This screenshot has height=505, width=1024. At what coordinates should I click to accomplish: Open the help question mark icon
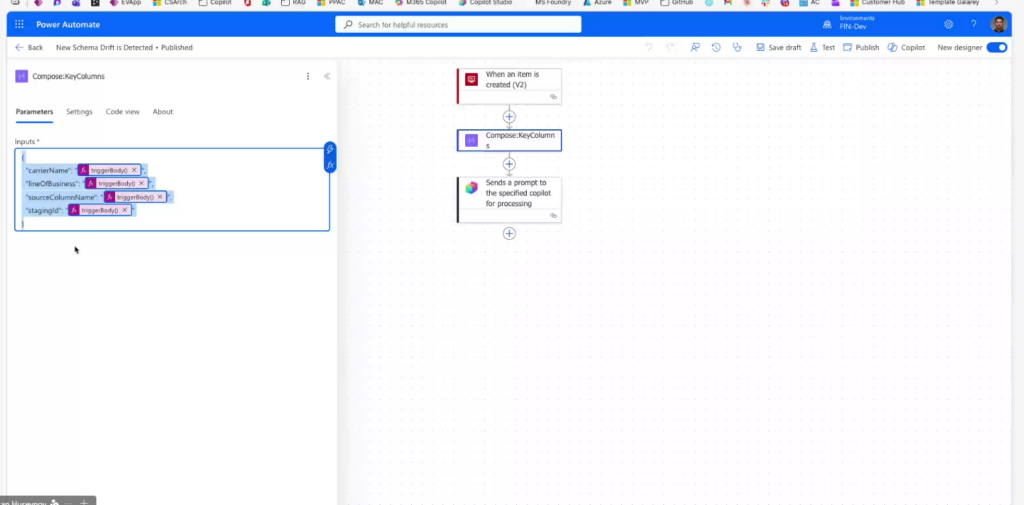[x=973, y=24]
